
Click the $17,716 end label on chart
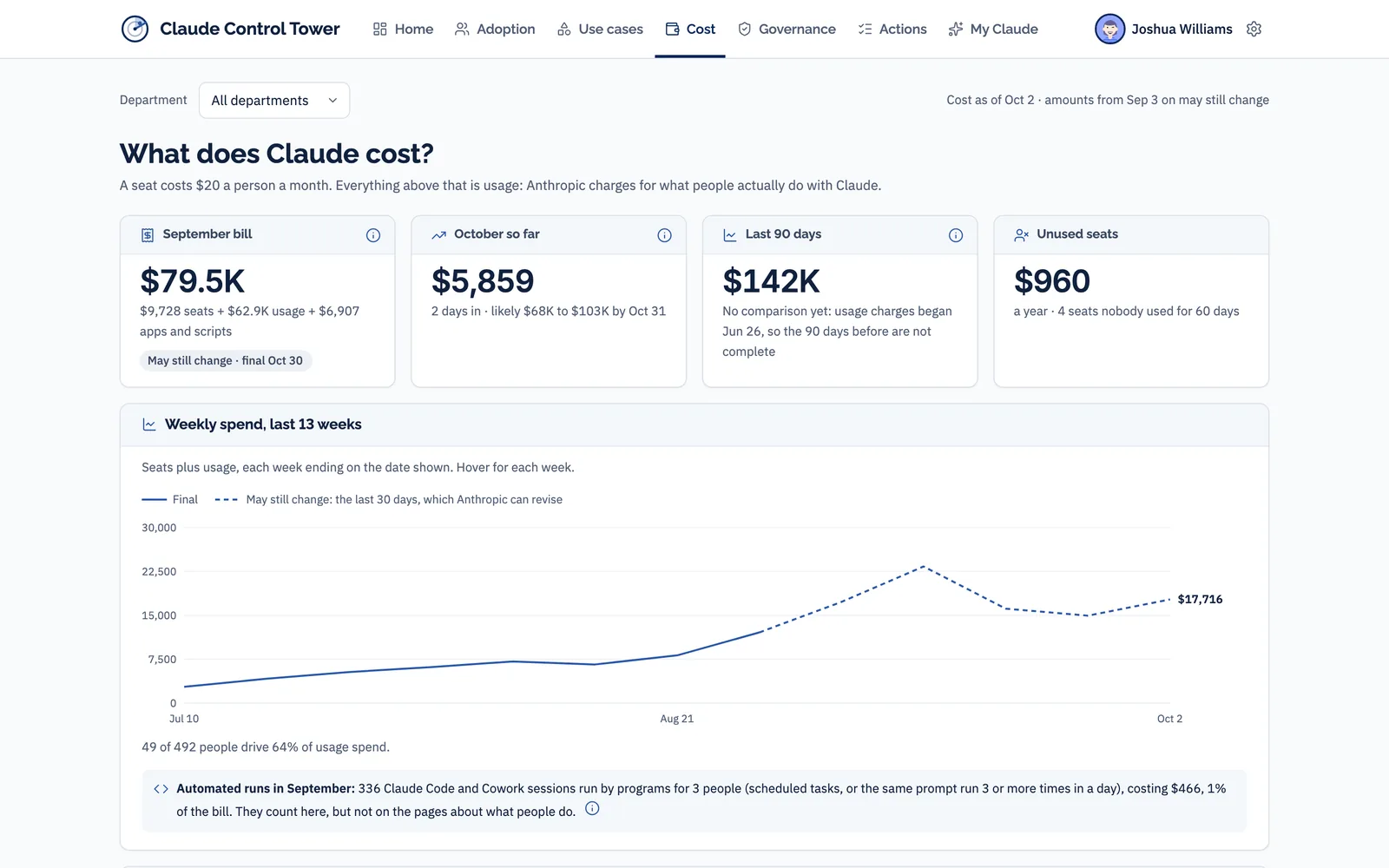click(1200, 599)
